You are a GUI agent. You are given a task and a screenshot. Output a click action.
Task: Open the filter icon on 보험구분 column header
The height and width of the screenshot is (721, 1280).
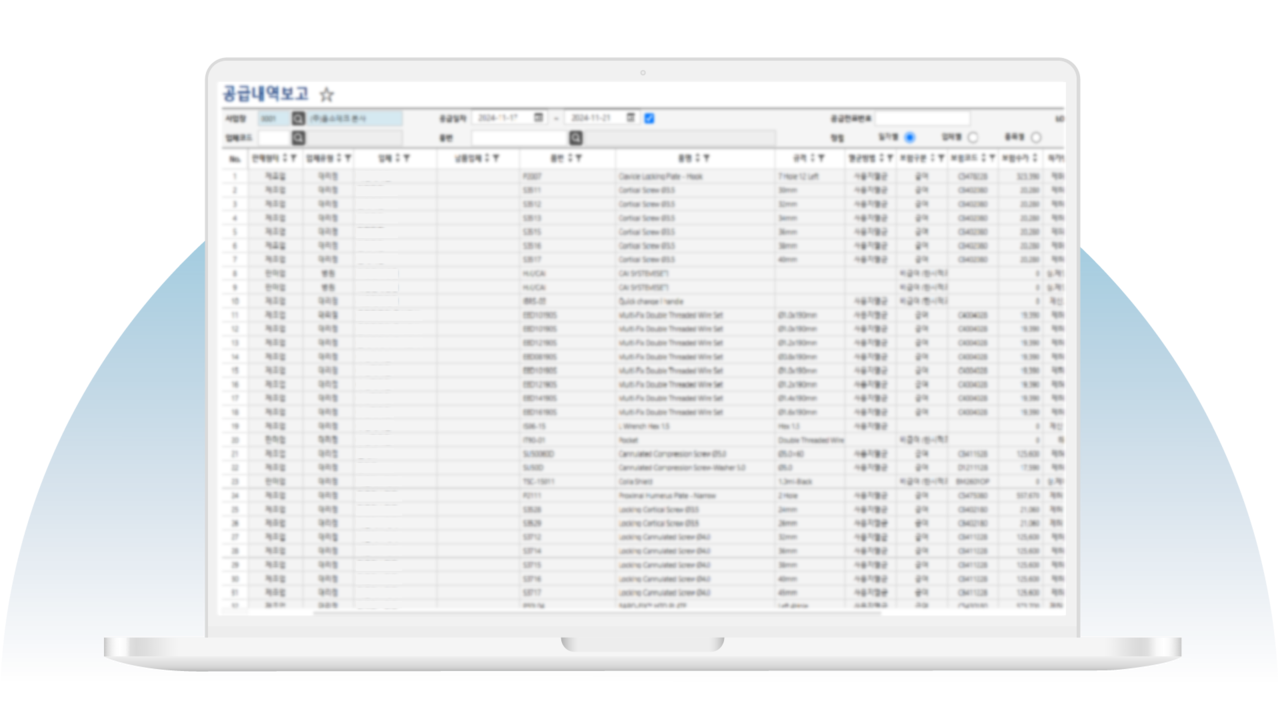coord(942,158)
